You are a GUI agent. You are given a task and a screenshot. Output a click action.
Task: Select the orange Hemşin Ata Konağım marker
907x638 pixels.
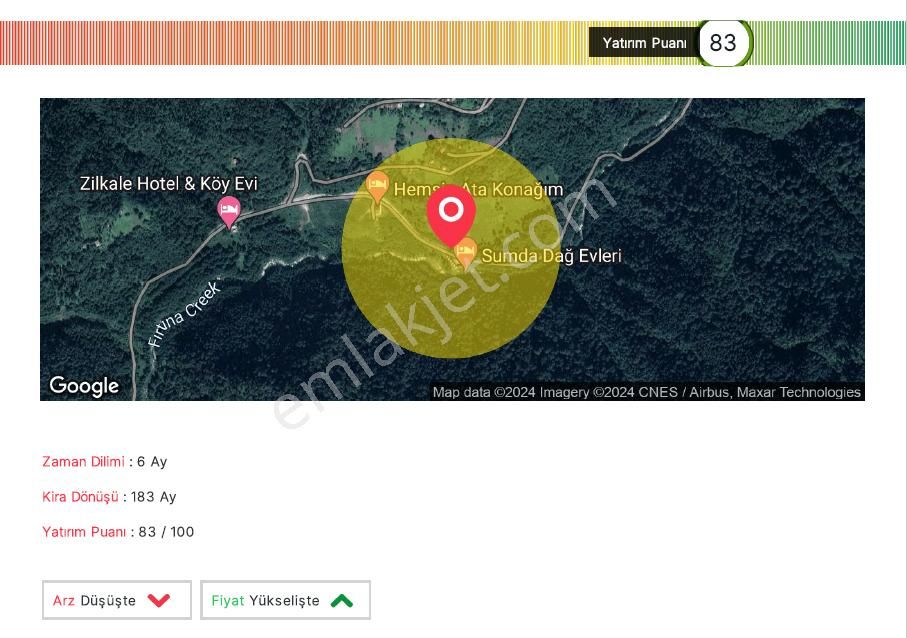pyautogui.click(x=377, y=185)
